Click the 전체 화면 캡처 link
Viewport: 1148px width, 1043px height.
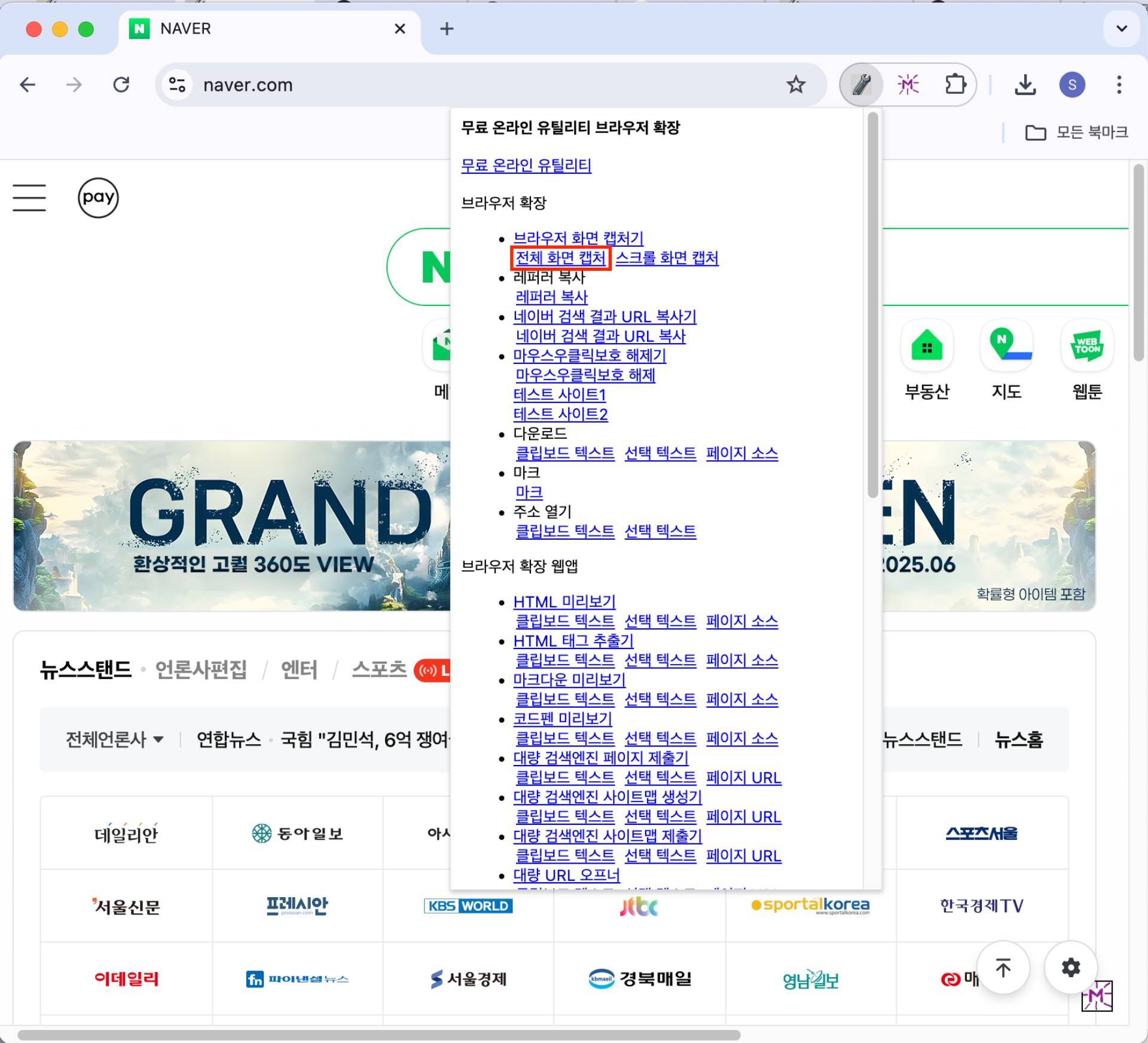click(x=560, y=258)
